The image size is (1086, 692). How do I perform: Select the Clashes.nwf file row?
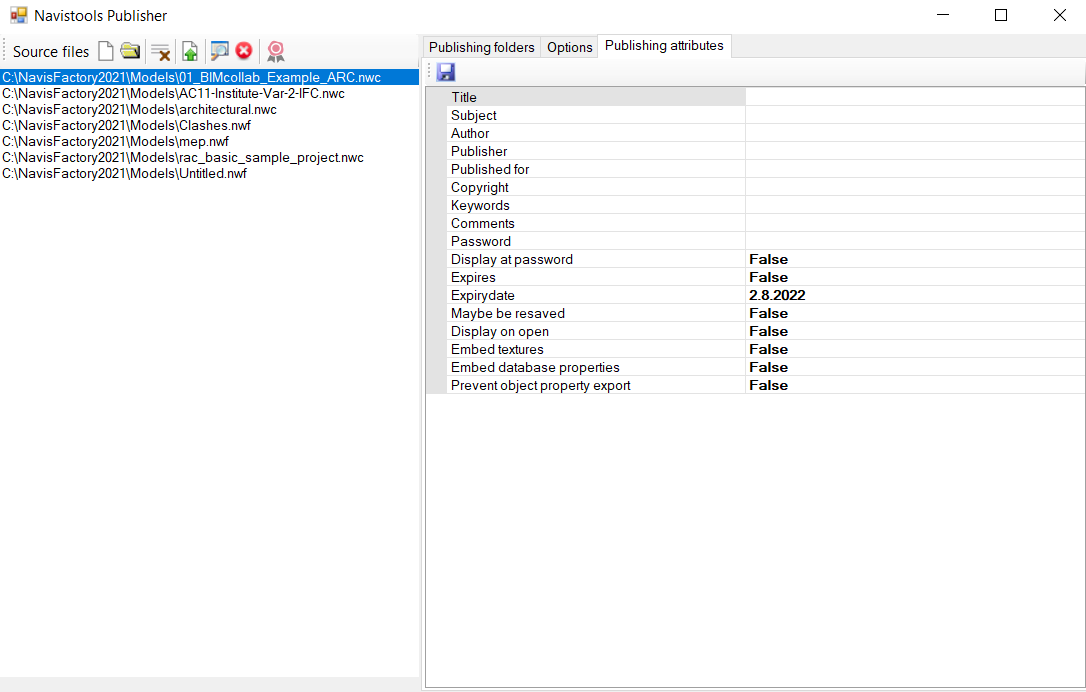209,125
